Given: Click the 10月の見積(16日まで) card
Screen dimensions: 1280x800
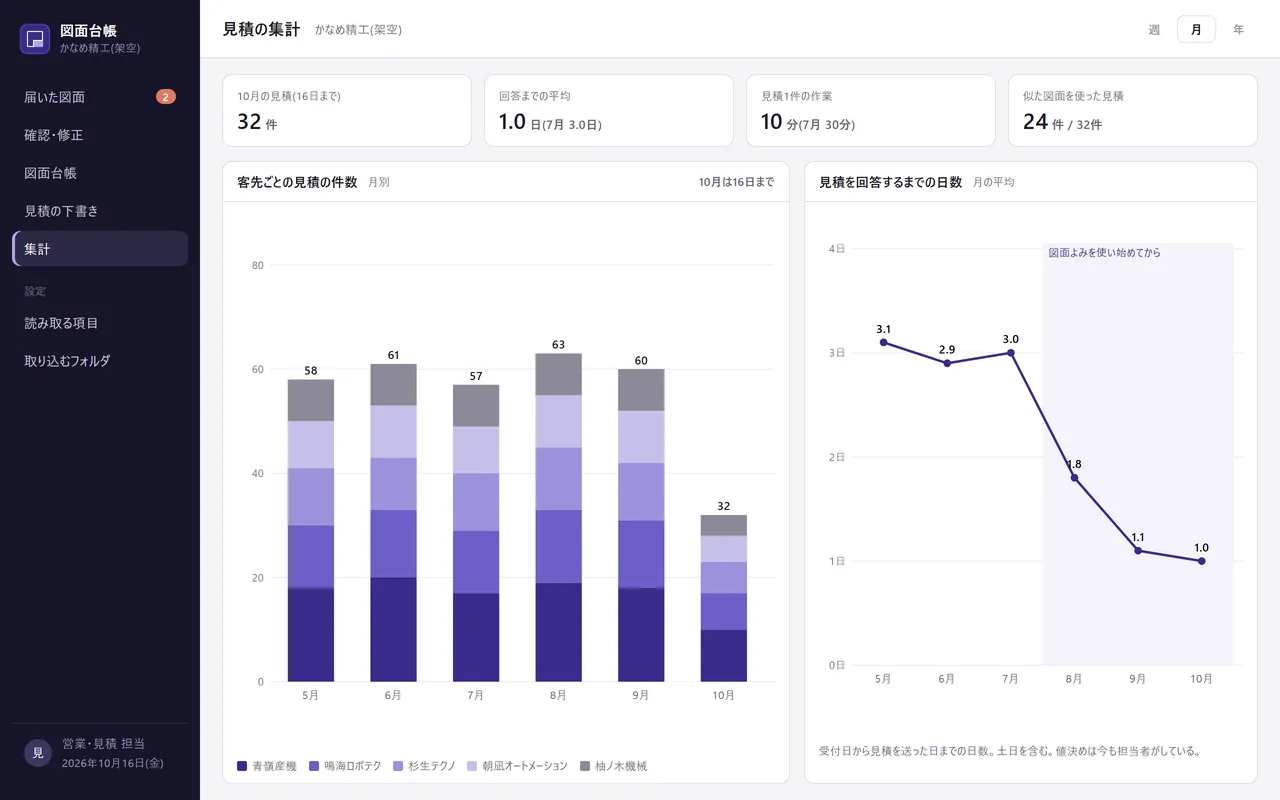Looking at the screenshot, I should tap(347, 110).
